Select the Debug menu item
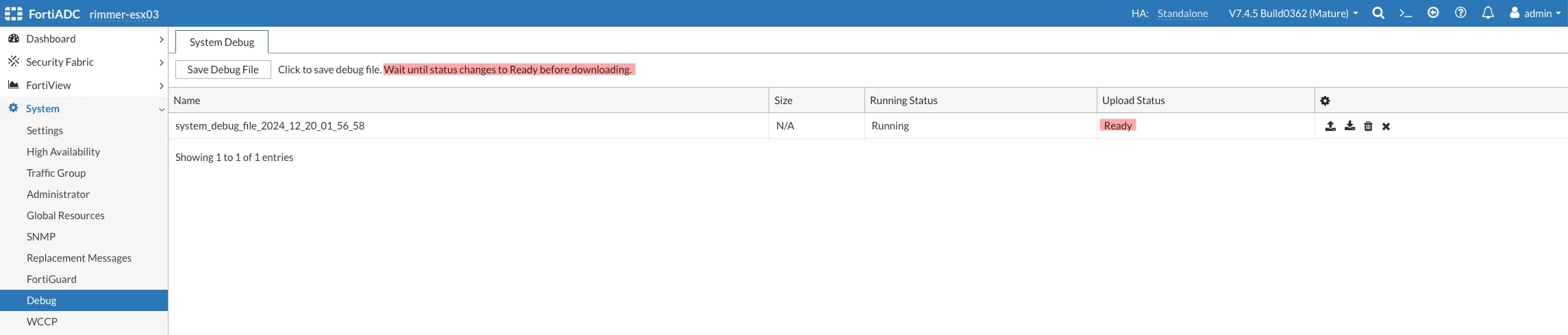 pyautogui.click(x=84, y=300)
